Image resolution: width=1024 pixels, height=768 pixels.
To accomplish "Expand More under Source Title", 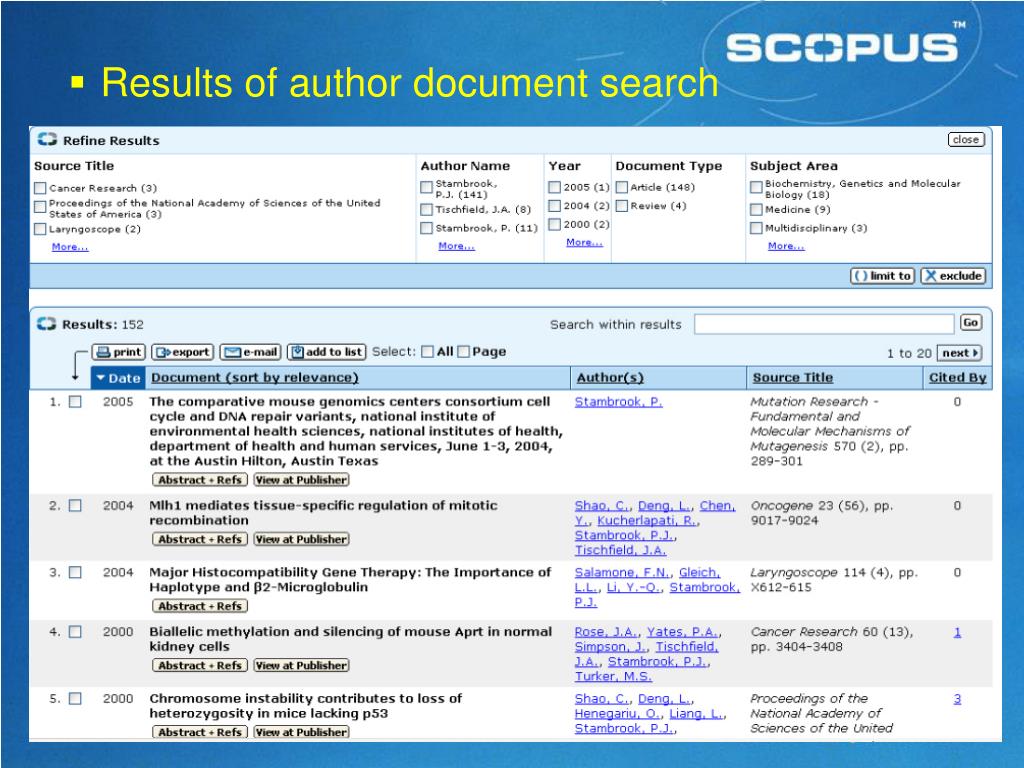I will point(70,247).
